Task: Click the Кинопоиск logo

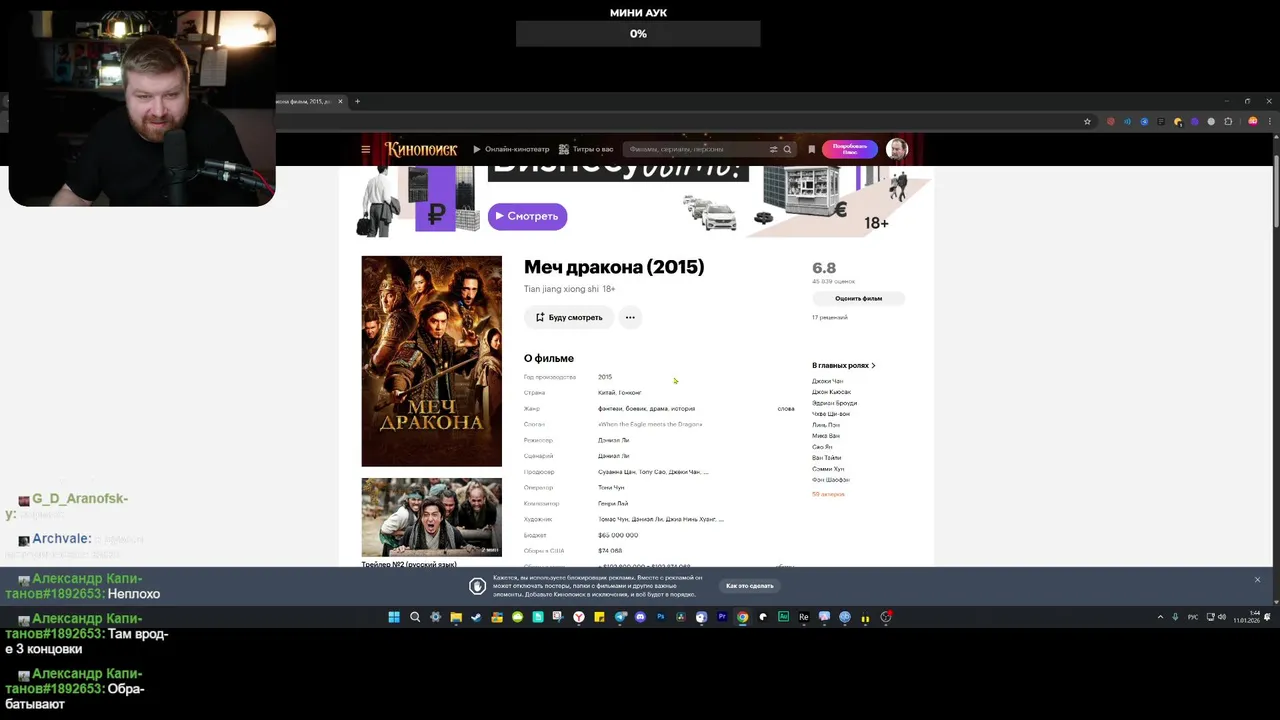Action: tap(421, 149)
